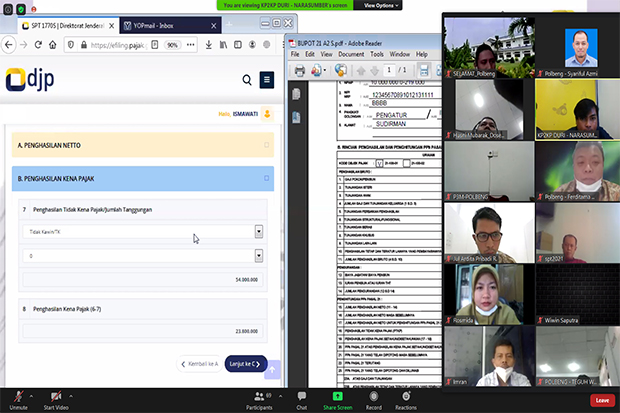Switch to the SPT 1770S browser tab

68,26
